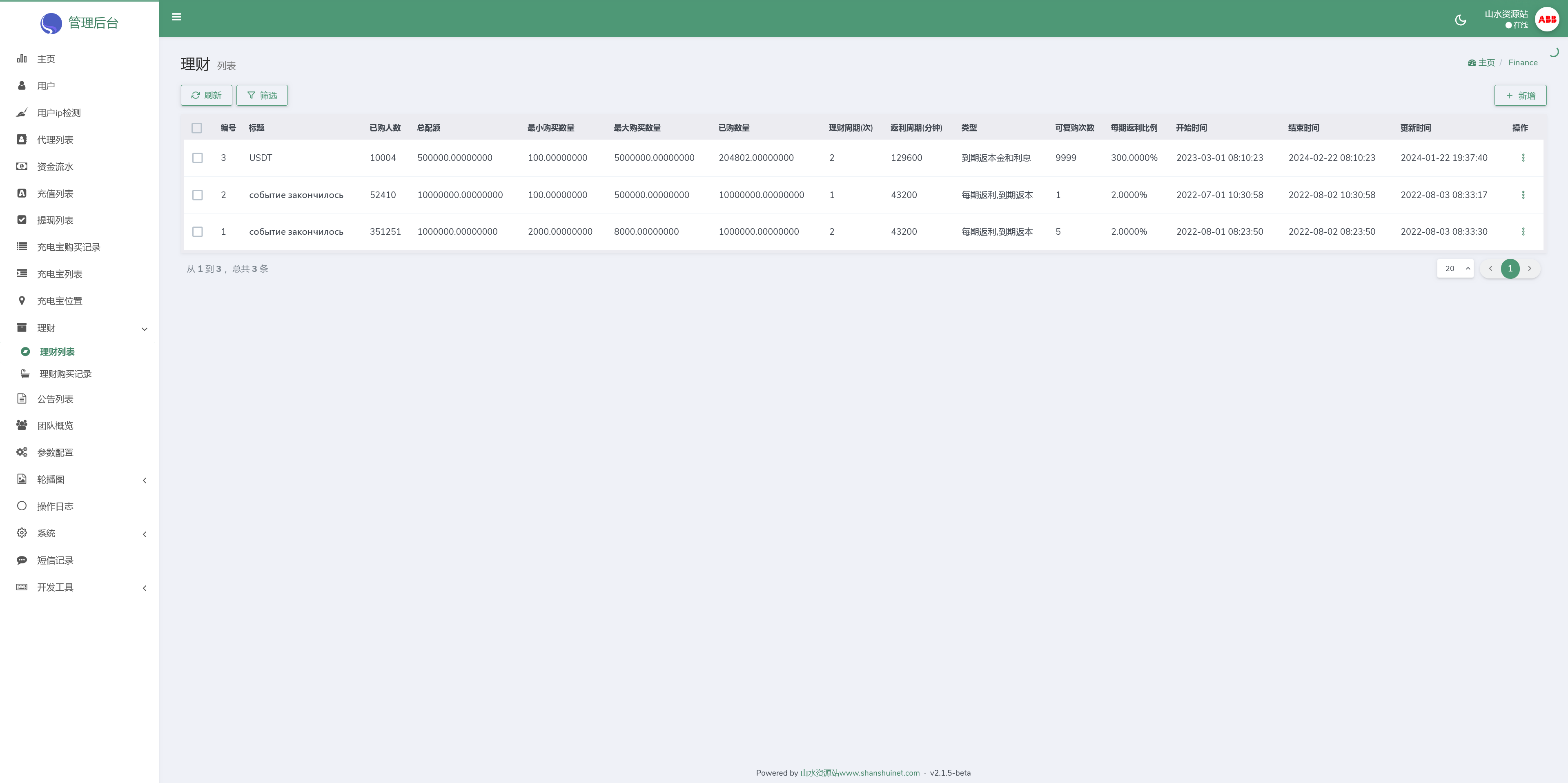Click the 新增 add button

coord(1520,96)
